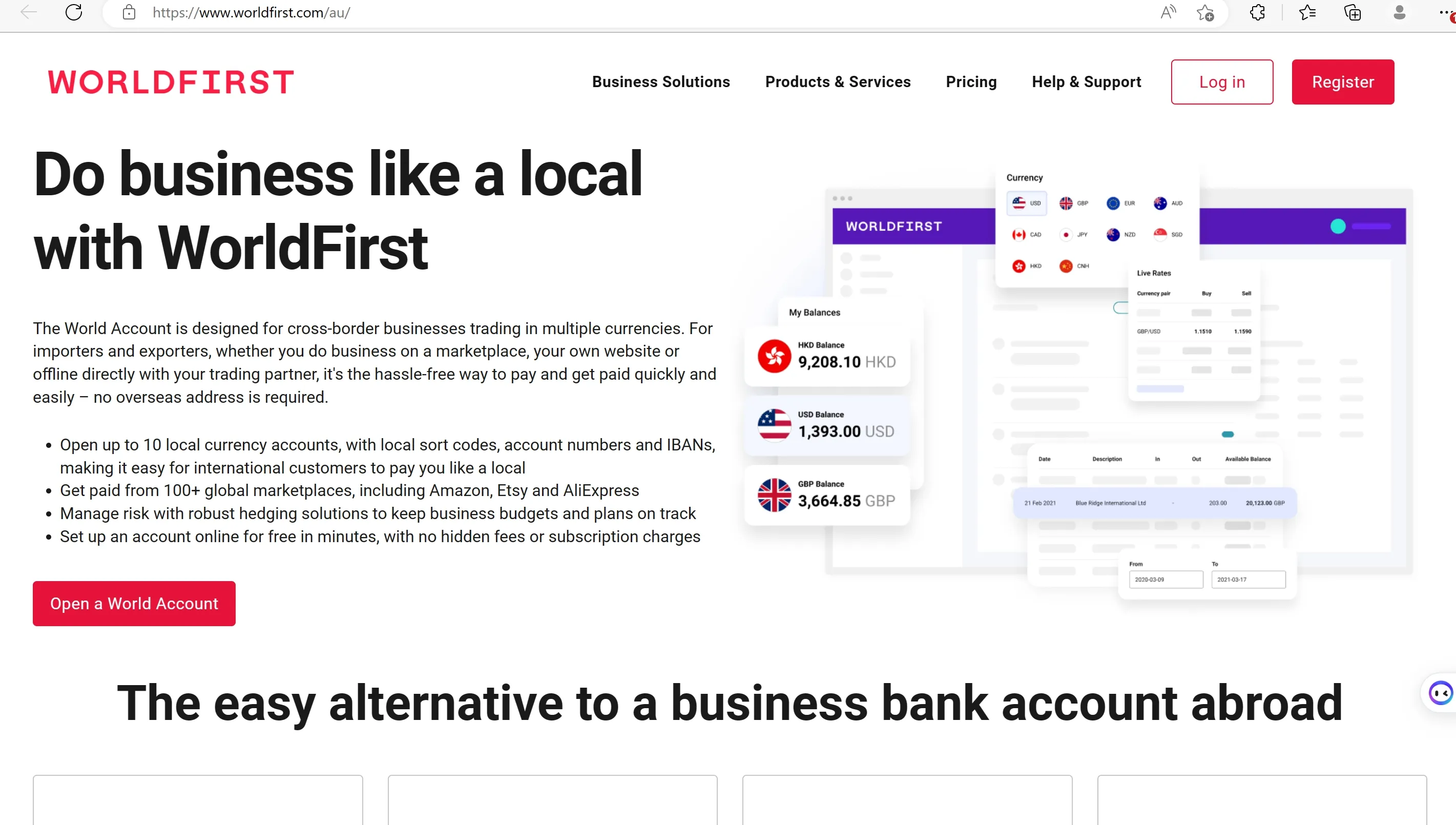The width and height of the screenshot is (1456, 825).
Task: Click the US flag USD balance image
Action: [x=774, y=425]
